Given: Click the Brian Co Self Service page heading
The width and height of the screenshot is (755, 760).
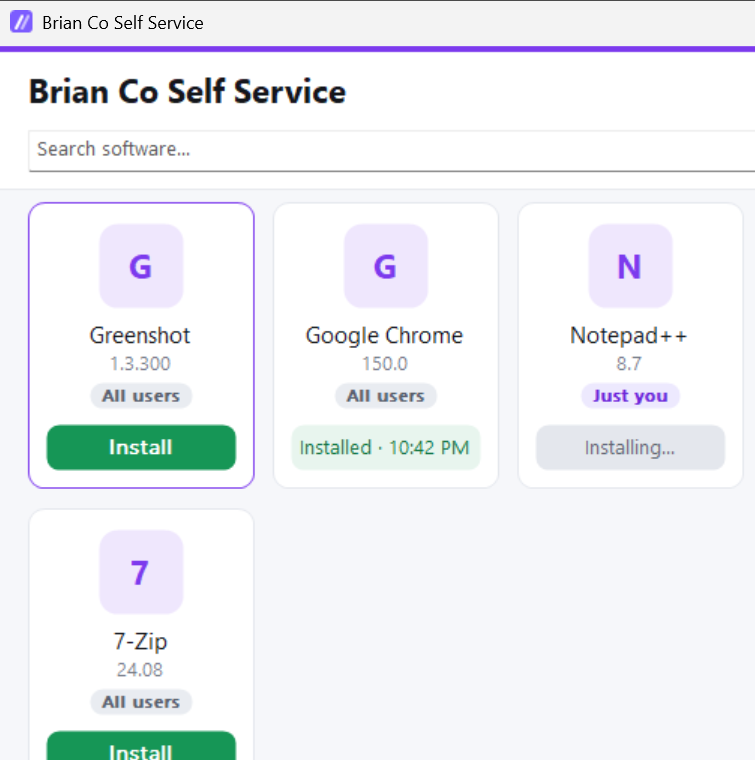Looking at the screenshot, I should [x=187, y=92].
